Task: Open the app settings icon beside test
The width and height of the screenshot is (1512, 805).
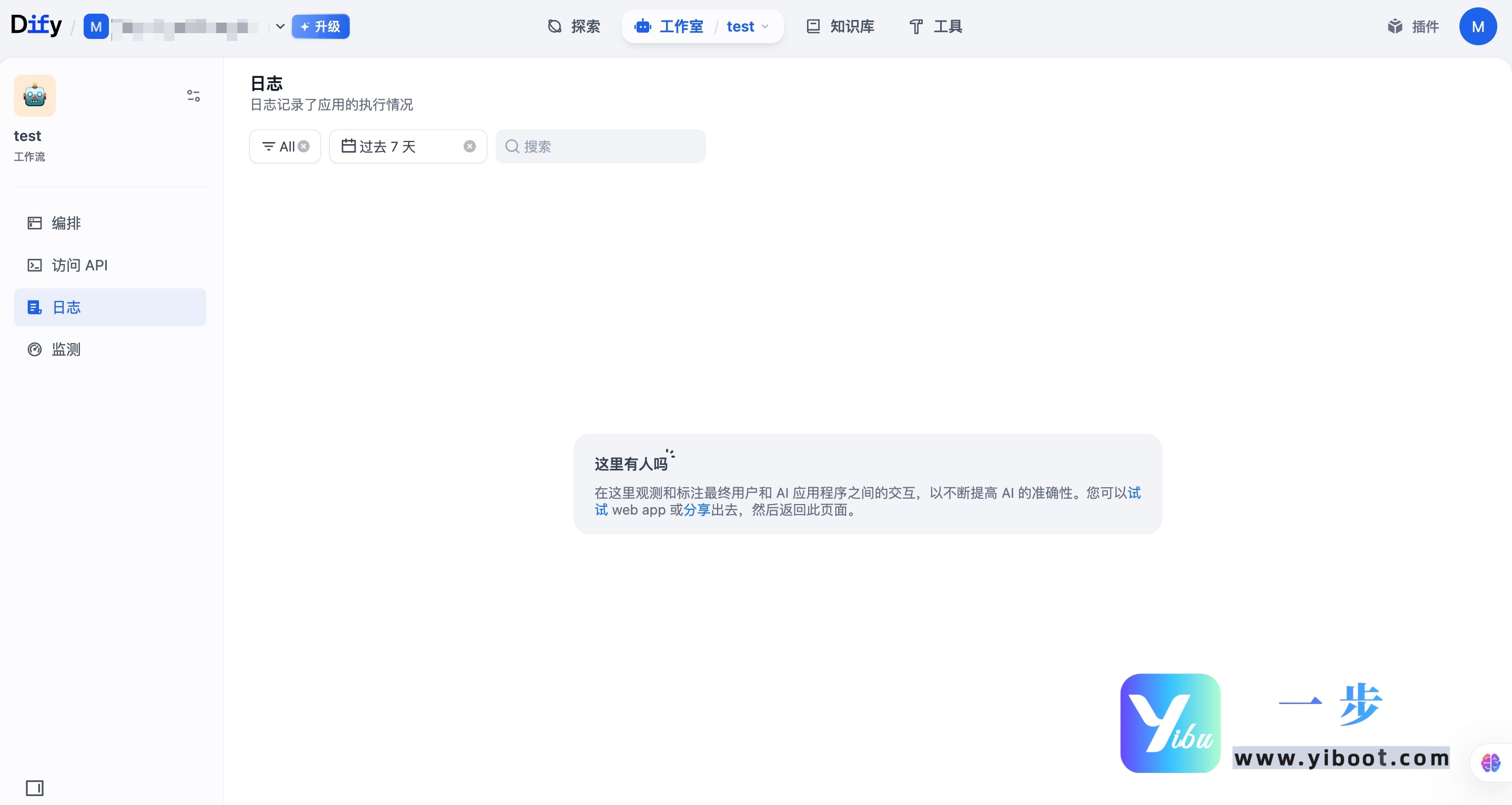Action: (193, 95)
